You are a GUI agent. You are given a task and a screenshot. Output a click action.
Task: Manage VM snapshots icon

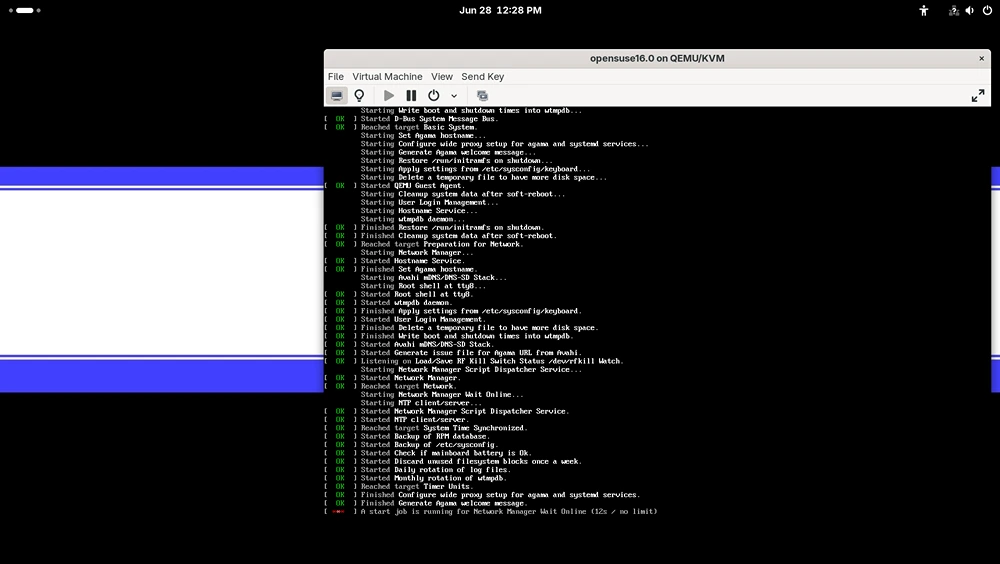point(482,96)
